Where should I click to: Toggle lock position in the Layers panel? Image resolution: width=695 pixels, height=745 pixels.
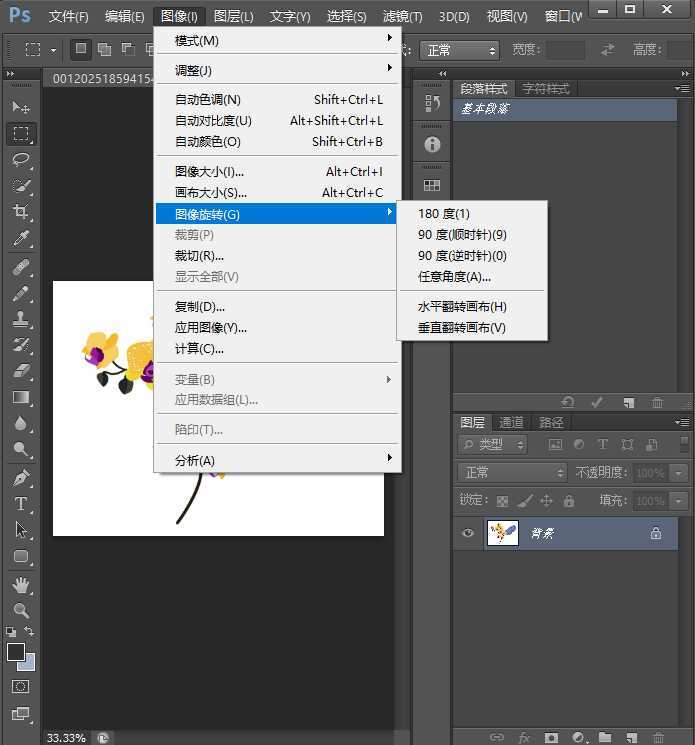point(547,501)
